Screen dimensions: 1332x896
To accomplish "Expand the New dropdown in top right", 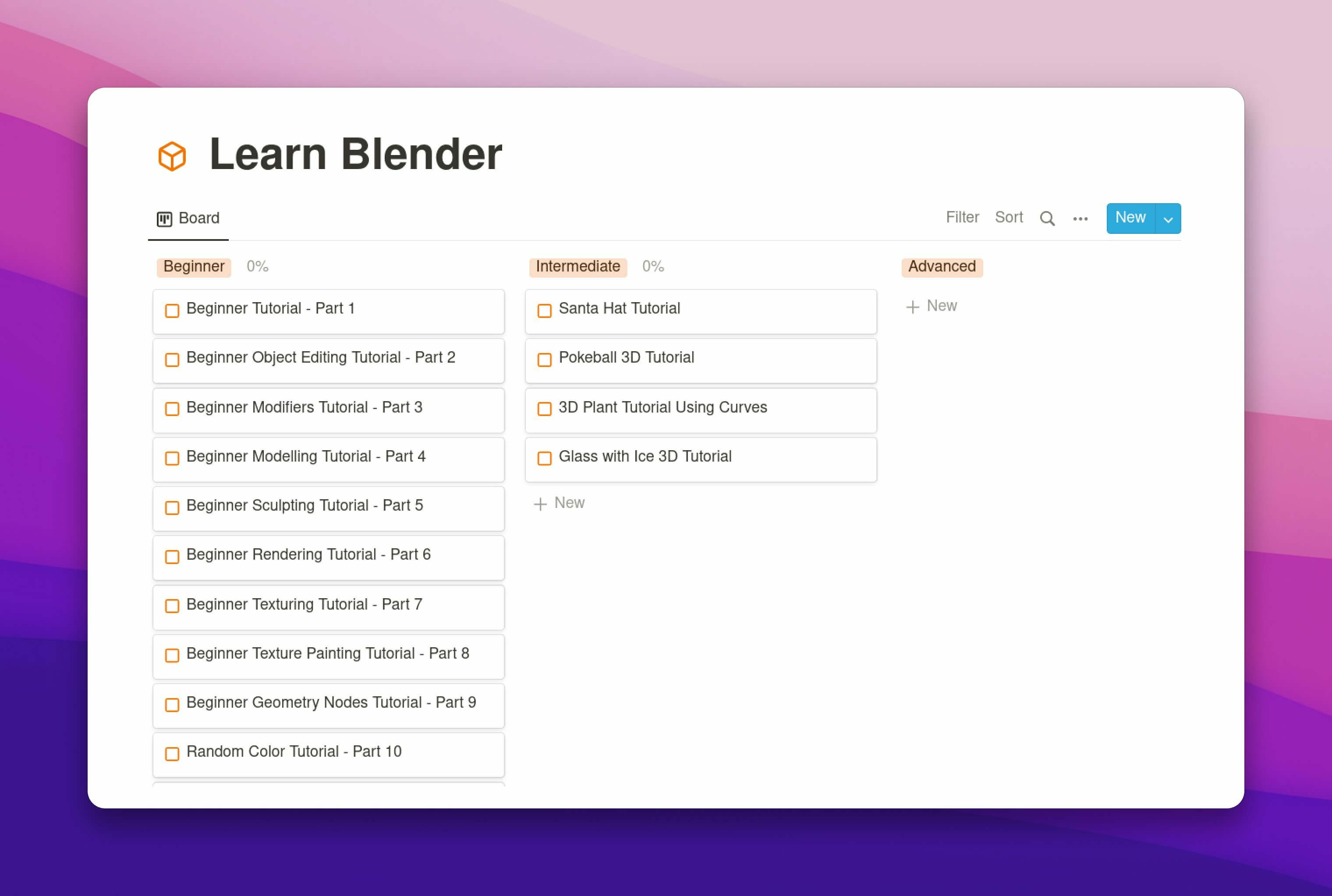I will point(1168,218).
